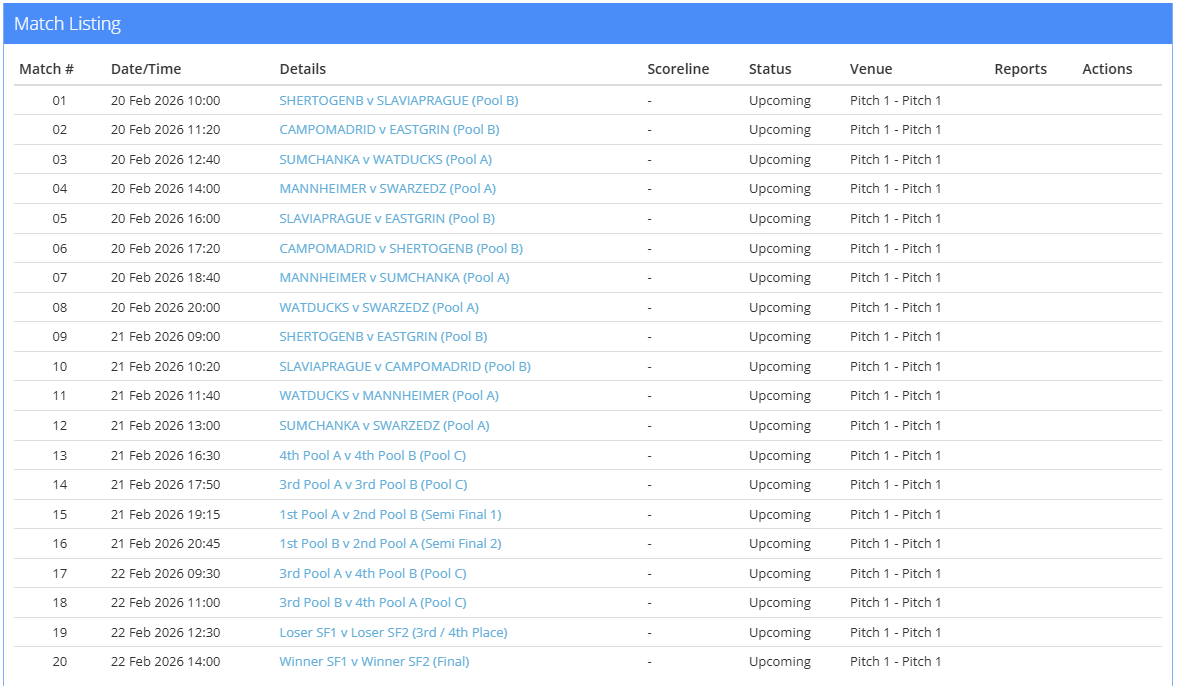Open SUMCHANKA v SWARZEDZ match
This screenshot has height=686, width=1180.
384,425
